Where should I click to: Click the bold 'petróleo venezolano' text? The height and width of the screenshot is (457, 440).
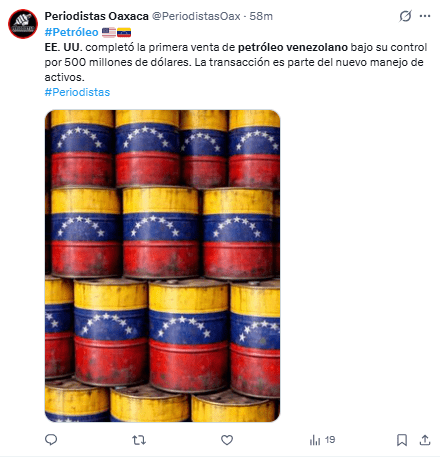(x=293, y=47)
